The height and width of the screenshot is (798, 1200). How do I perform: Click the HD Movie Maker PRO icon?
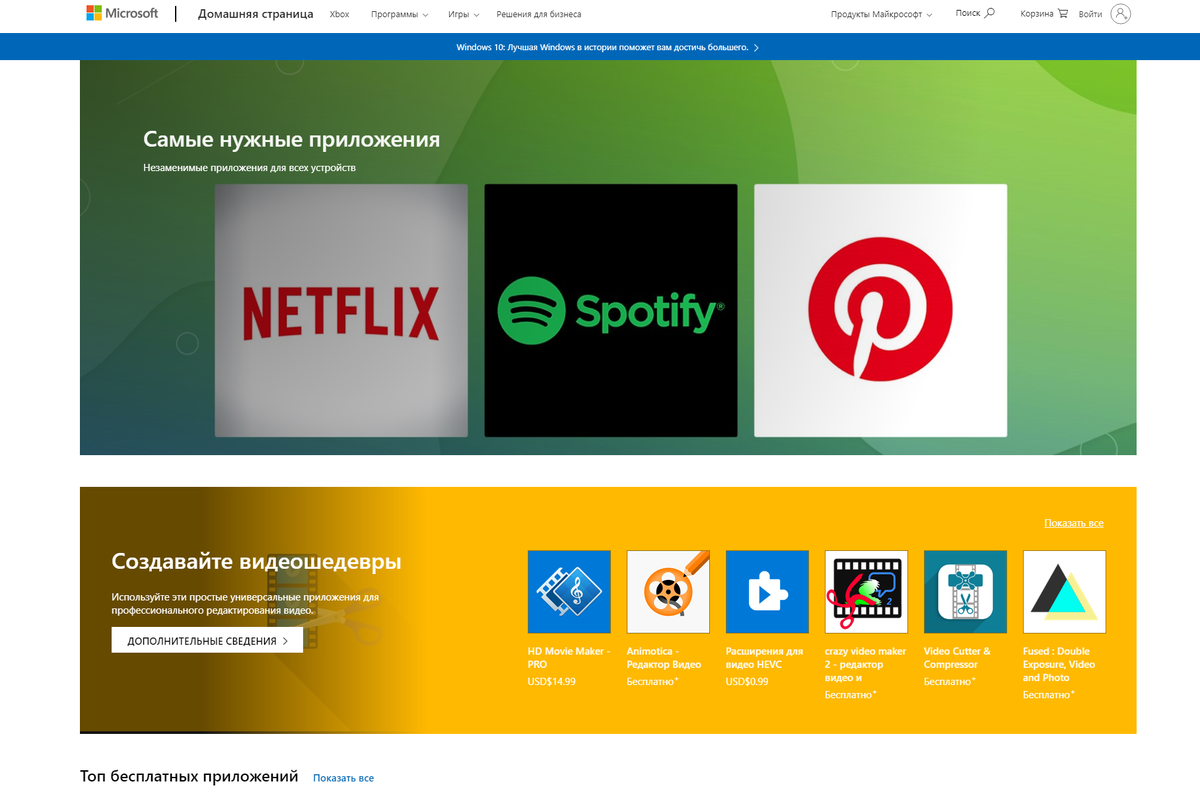(x=569, y=592)
